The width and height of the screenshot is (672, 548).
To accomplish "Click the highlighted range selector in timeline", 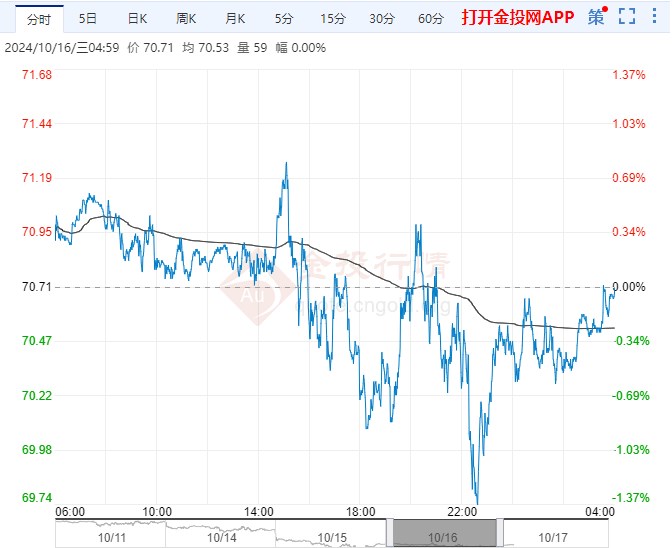I will pos(443,533).
